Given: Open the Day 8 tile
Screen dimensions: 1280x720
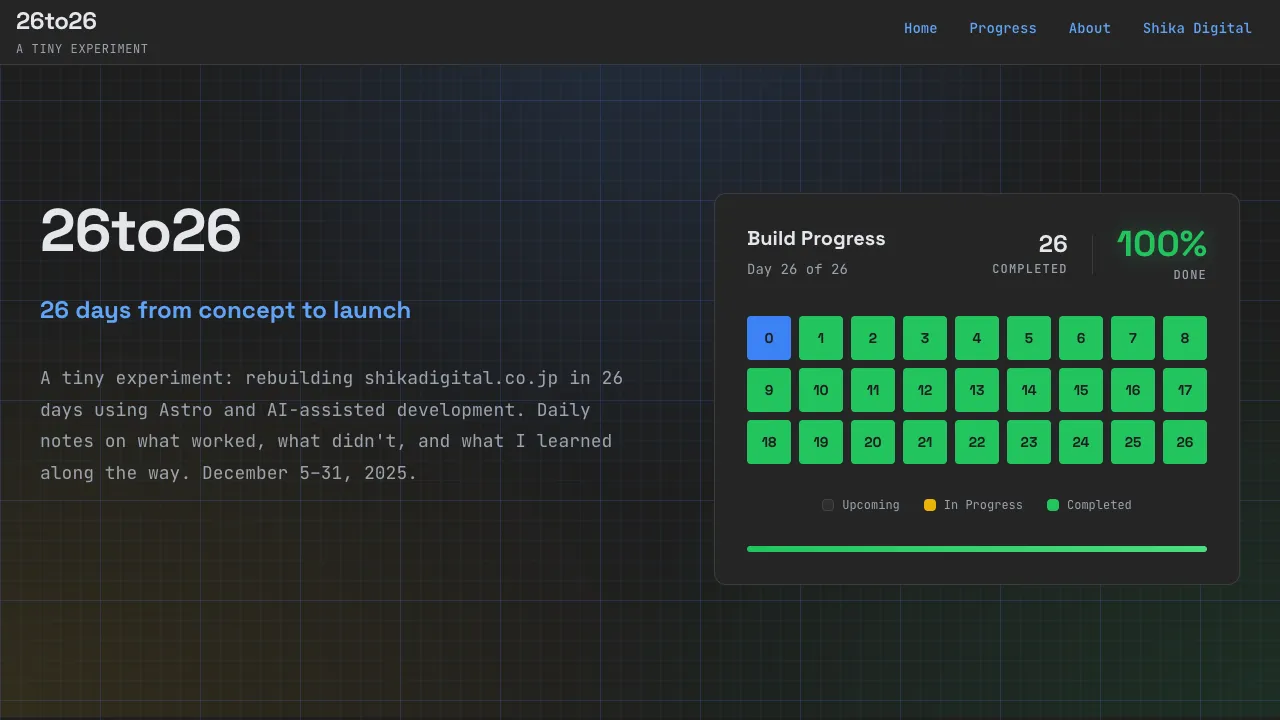Looking at the screenshot, I should [1185, 338].
